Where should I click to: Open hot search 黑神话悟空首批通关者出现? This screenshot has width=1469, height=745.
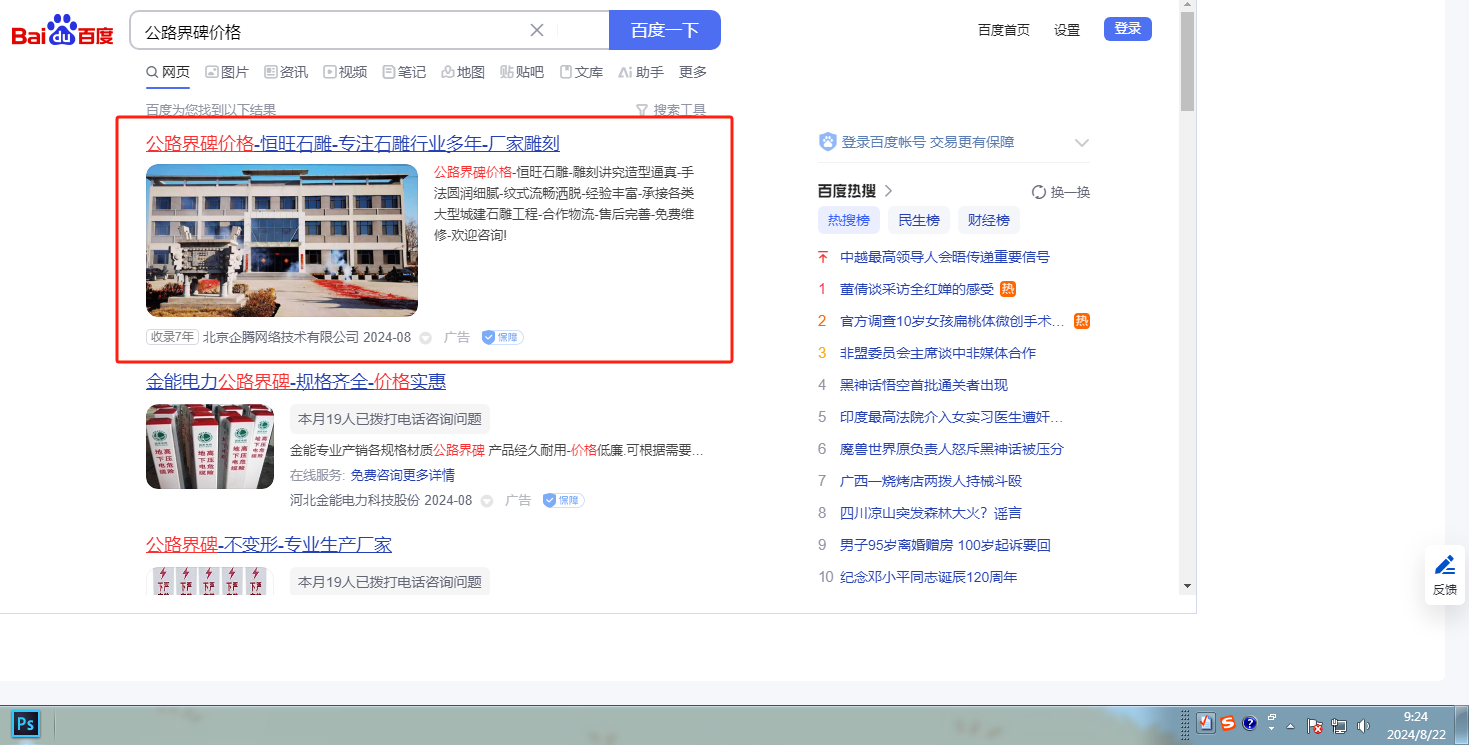click(924, 385)
